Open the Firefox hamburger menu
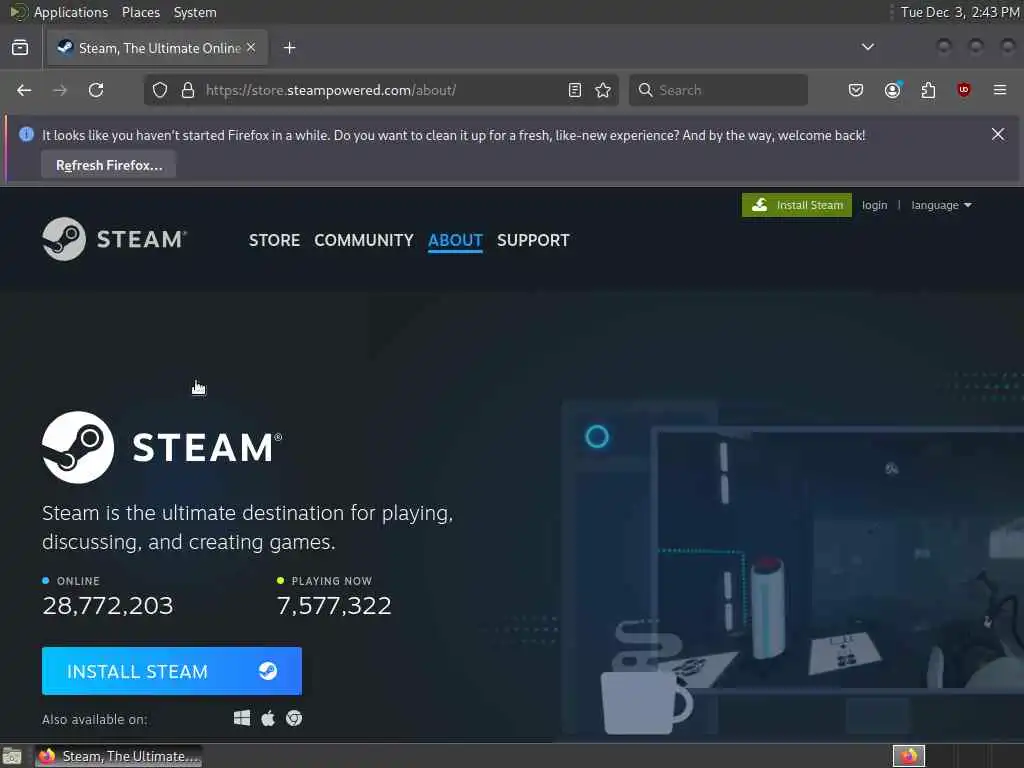 (1000, 89)
